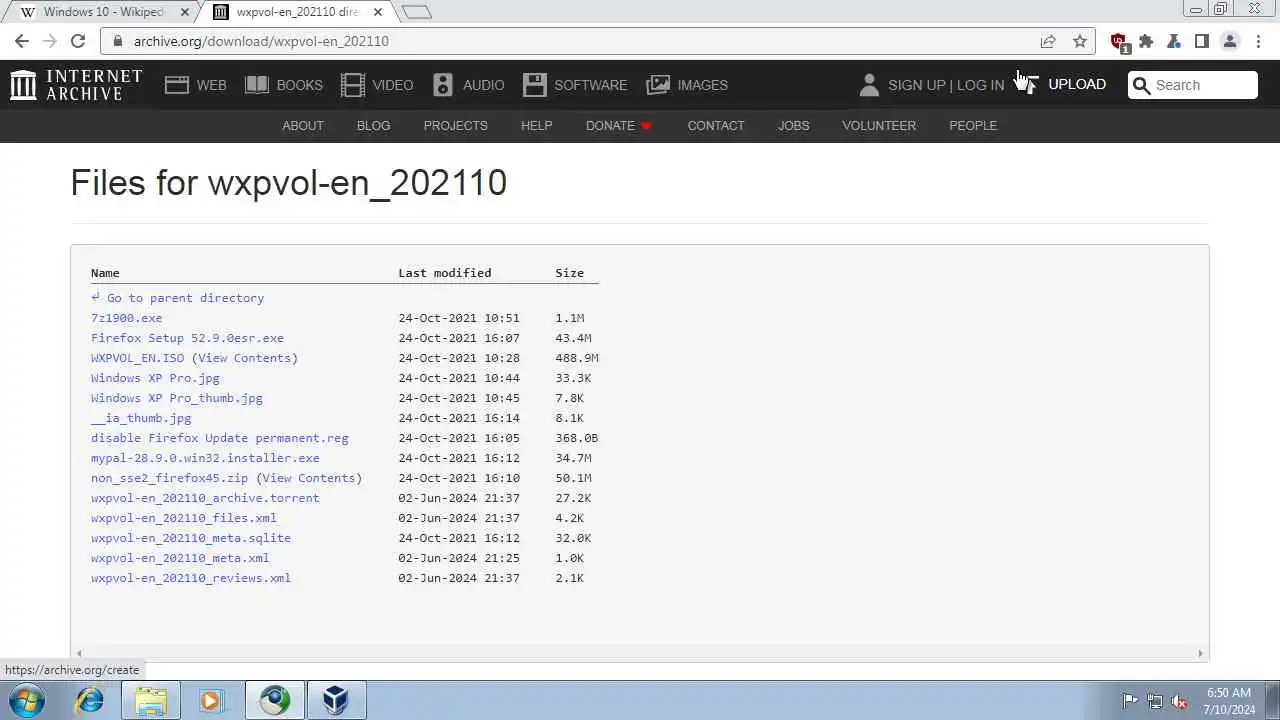Download Firefox Setup 52.9.0esr.exe
Viewport: 1280px width, 720px height.
[x=187, y=338]
